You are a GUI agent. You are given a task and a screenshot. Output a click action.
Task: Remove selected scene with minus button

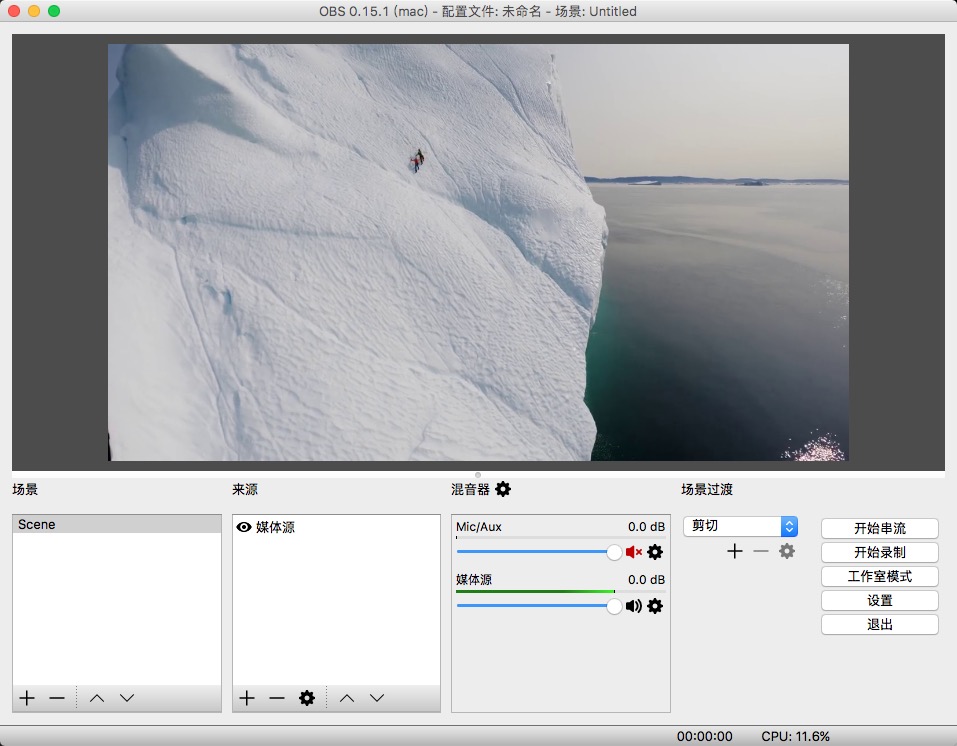(x=57, y=698)
